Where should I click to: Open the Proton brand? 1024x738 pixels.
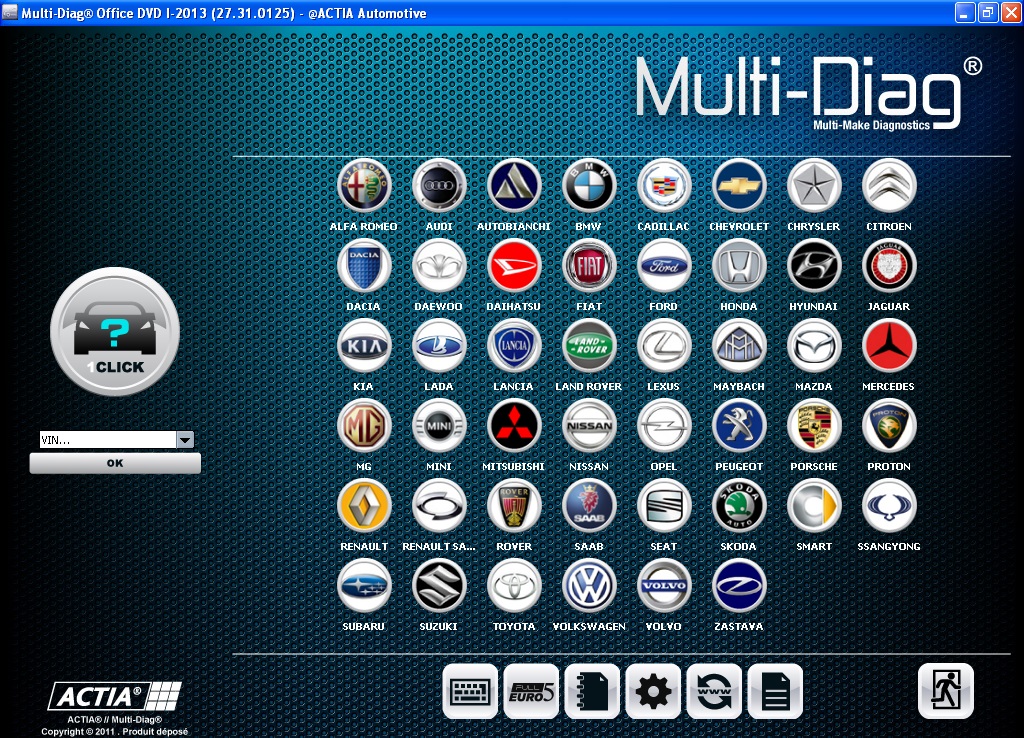pos(889,426)
